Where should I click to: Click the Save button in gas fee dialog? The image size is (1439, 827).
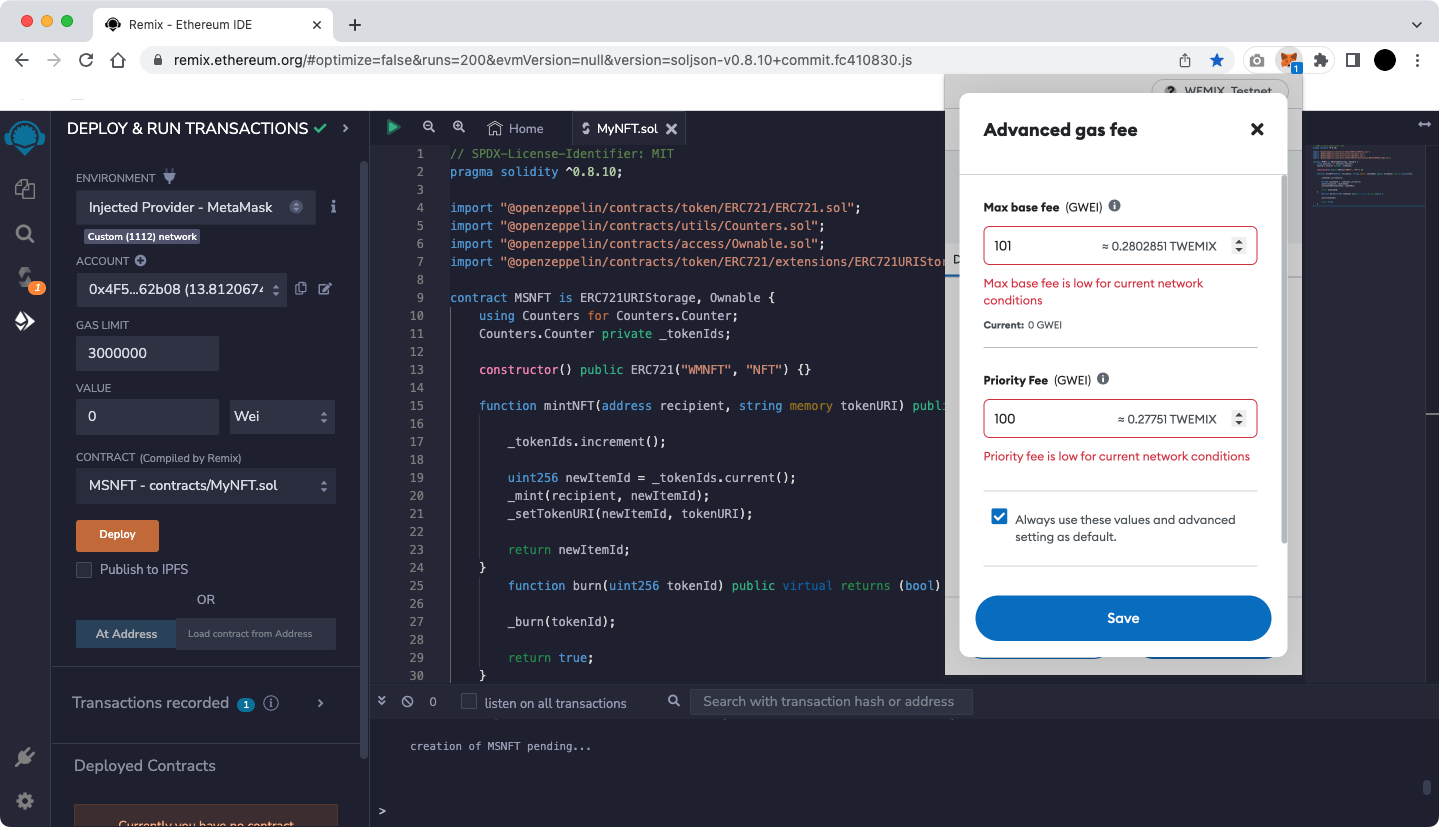pyautogui.click(x=1123, y=618)
